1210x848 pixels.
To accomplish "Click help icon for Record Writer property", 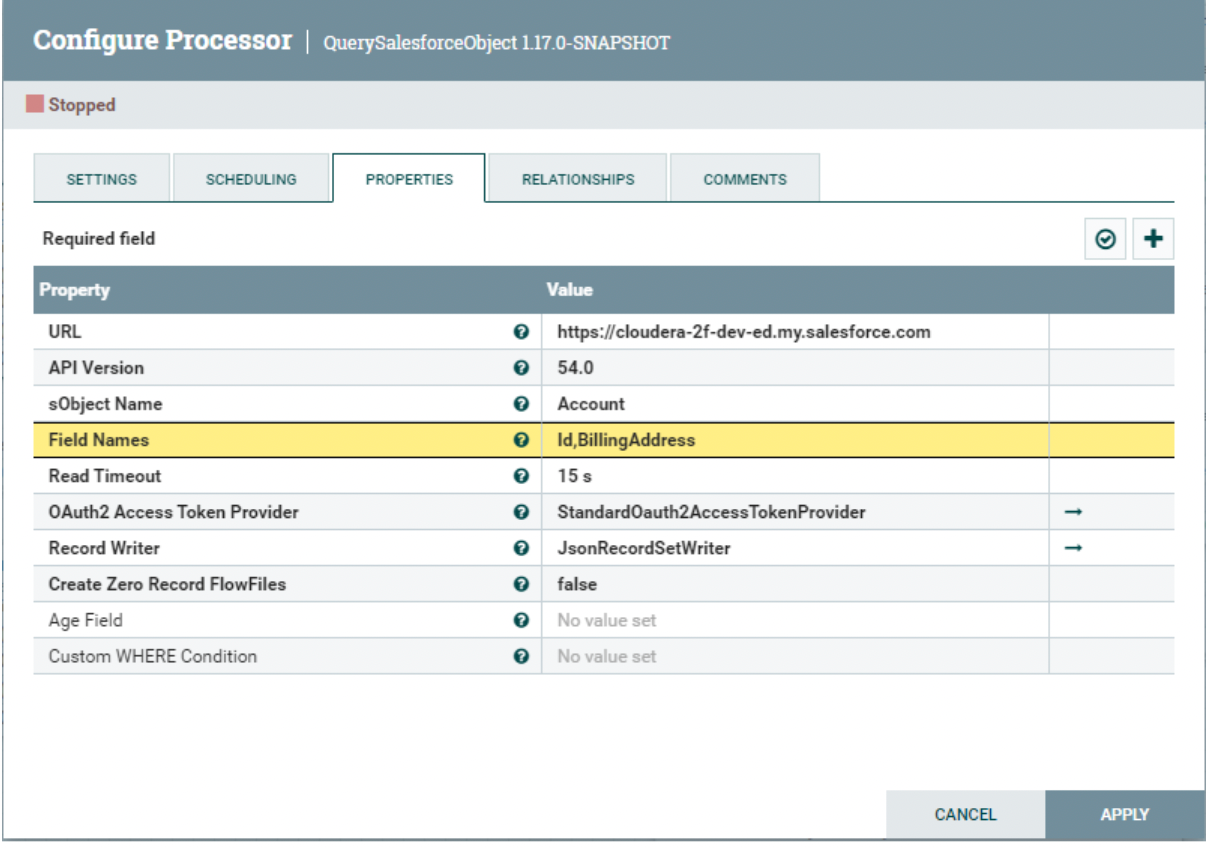I will [520, 548].
